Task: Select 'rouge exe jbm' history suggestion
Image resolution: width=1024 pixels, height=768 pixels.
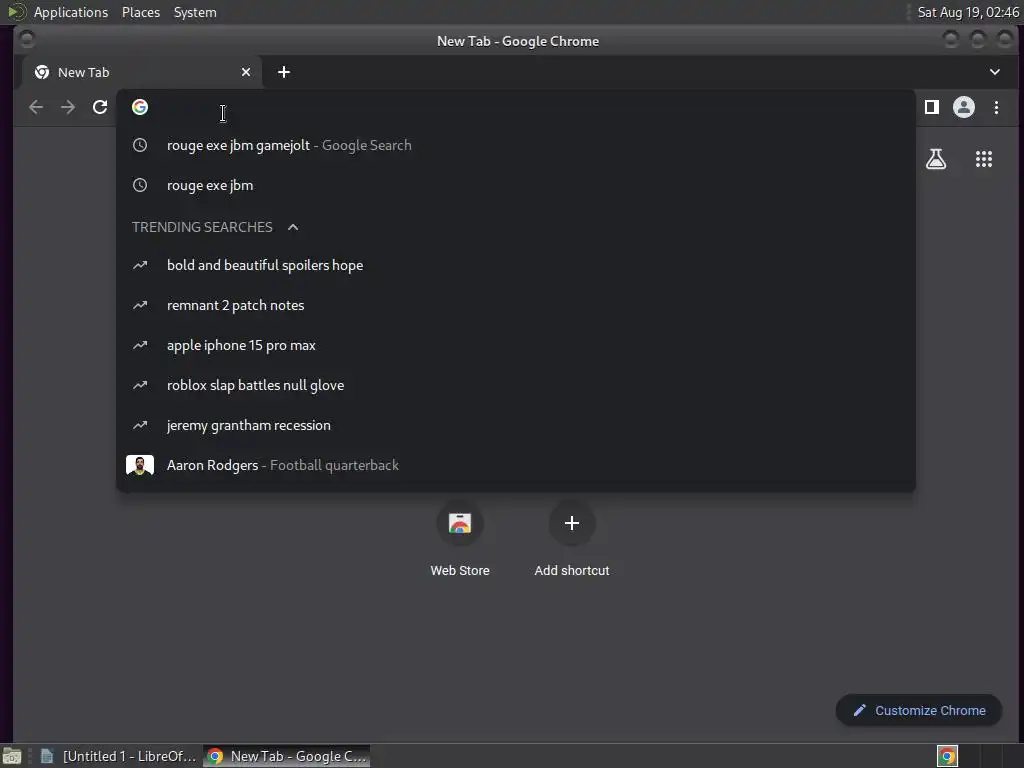Action: tap(516, 185)
